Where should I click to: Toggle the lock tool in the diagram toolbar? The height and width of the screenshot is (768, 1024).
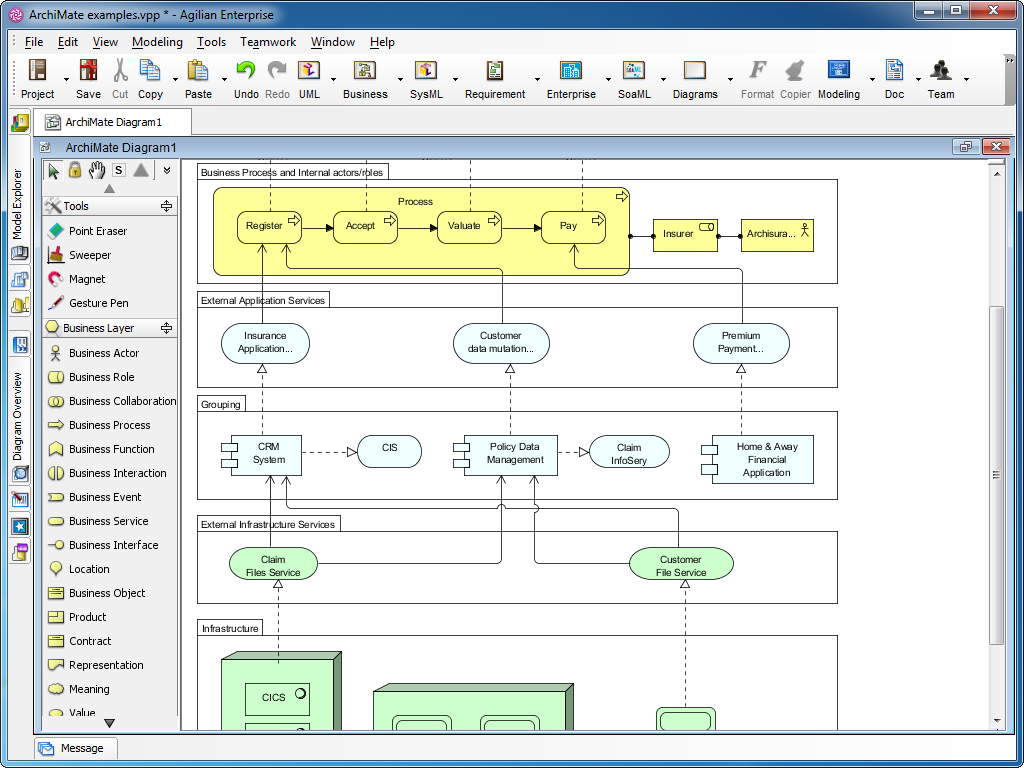pos(75,170)
